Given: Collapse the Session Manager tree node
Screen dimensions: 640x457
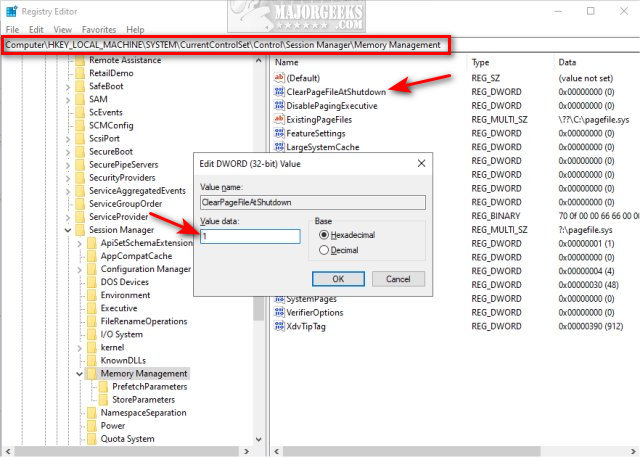Looking at the screenshot, I should click(x=68, y=230).
